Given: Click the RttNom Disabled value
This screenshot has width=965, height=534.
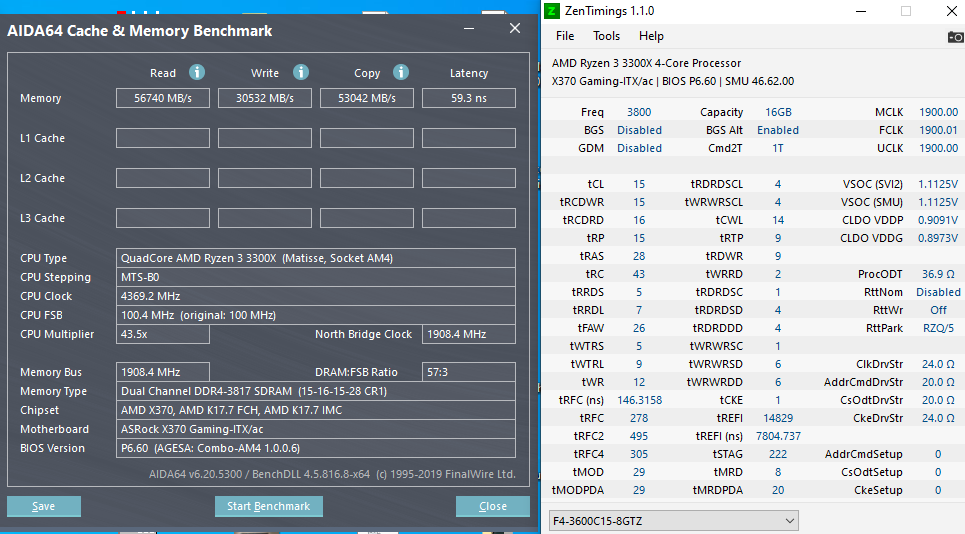Looking at the screenshot, I should pos(938,292).
